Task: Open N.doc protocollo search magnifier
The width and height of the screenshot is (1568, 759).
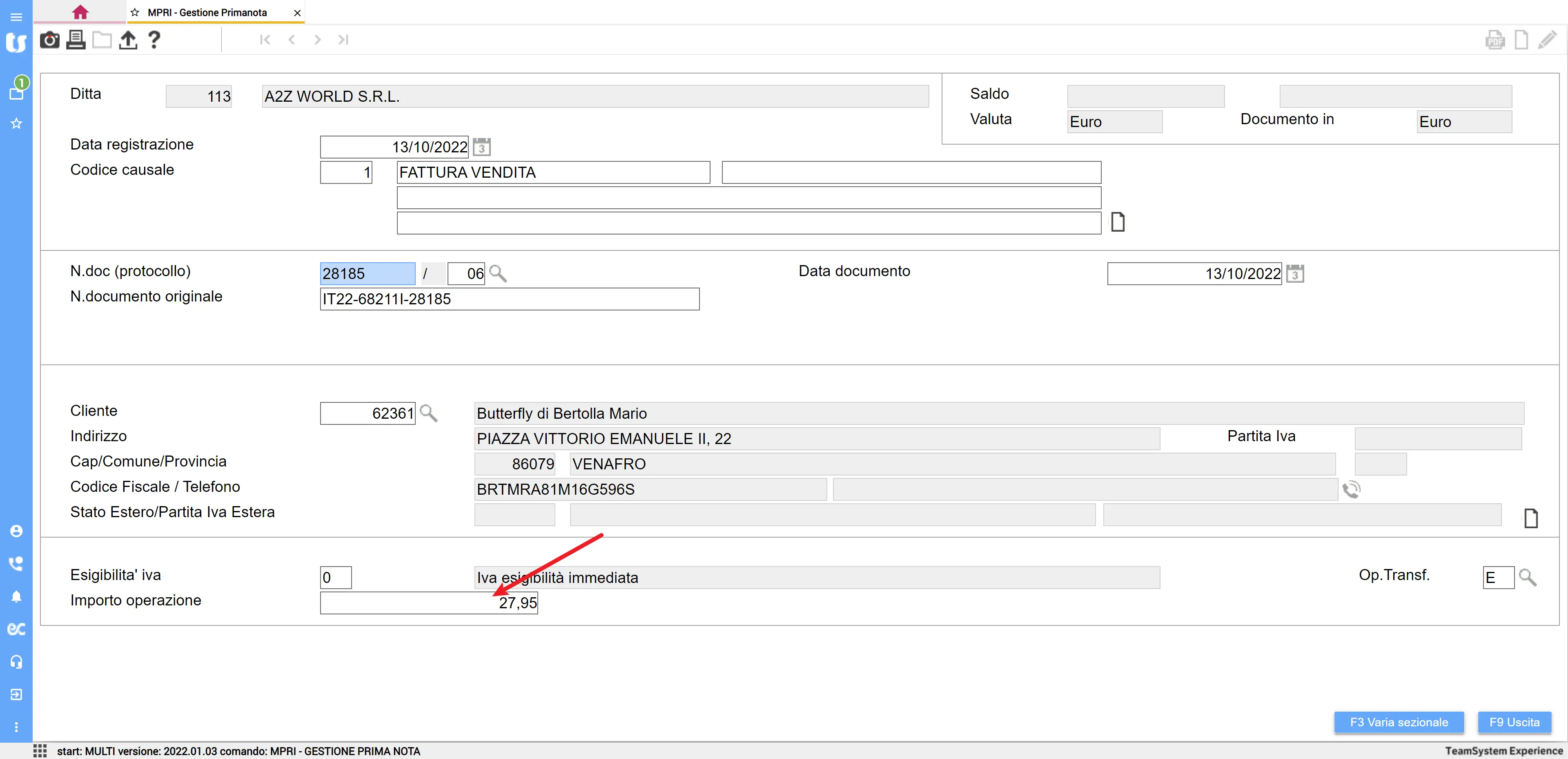Action: [x=498, y=274]
